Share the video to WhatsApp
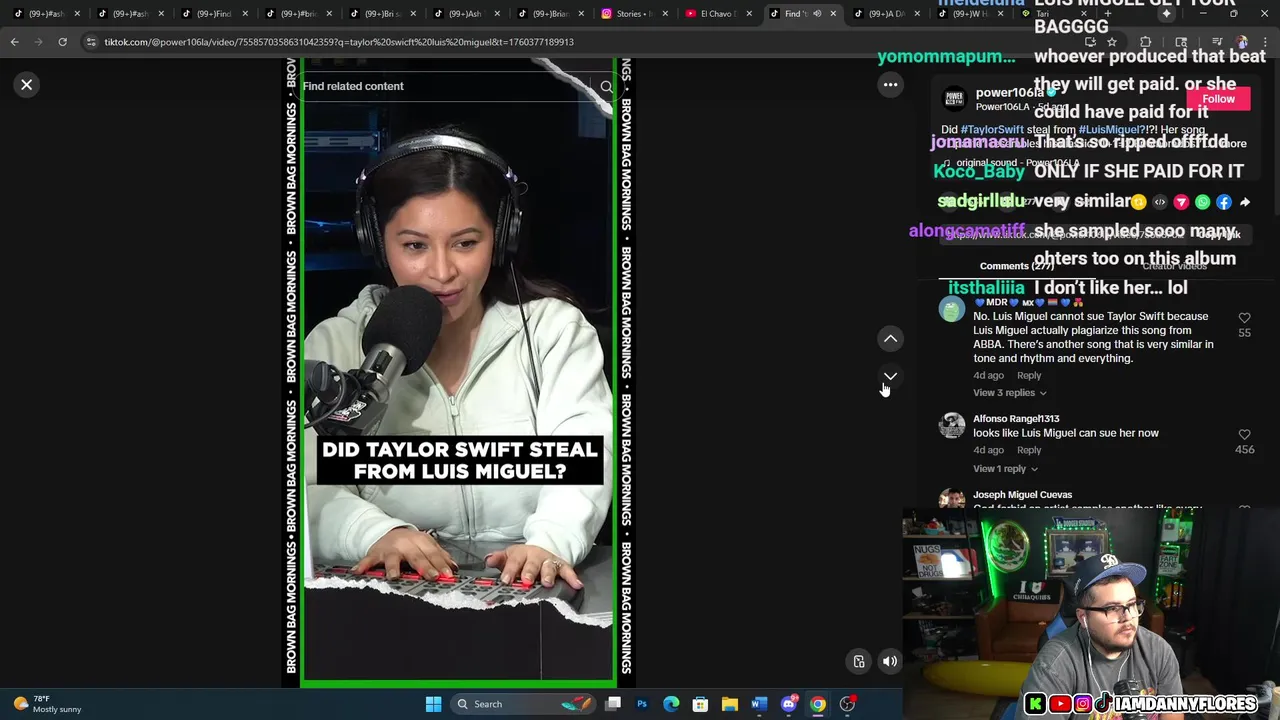Screen dimensions: 1280x720 [1202, 202]
